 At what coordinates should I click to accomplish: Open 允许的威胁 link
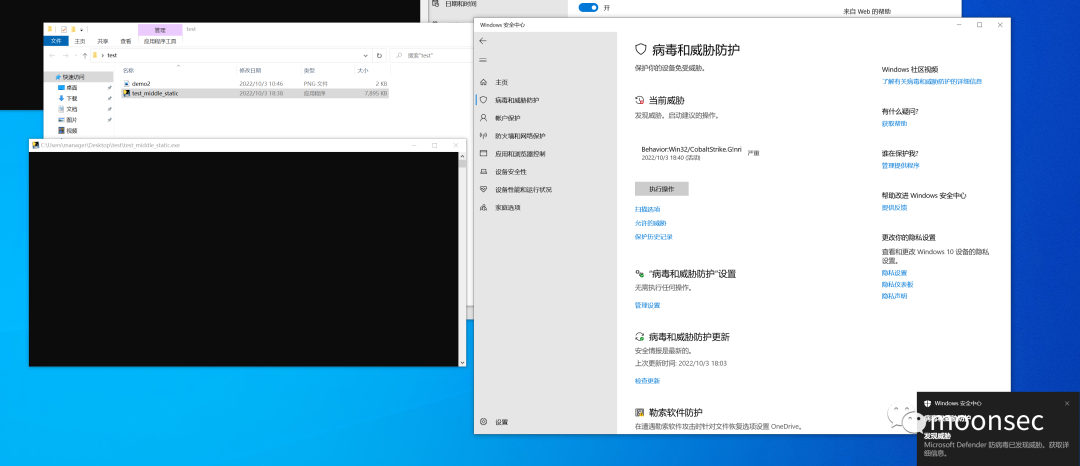tap(650, 223)
